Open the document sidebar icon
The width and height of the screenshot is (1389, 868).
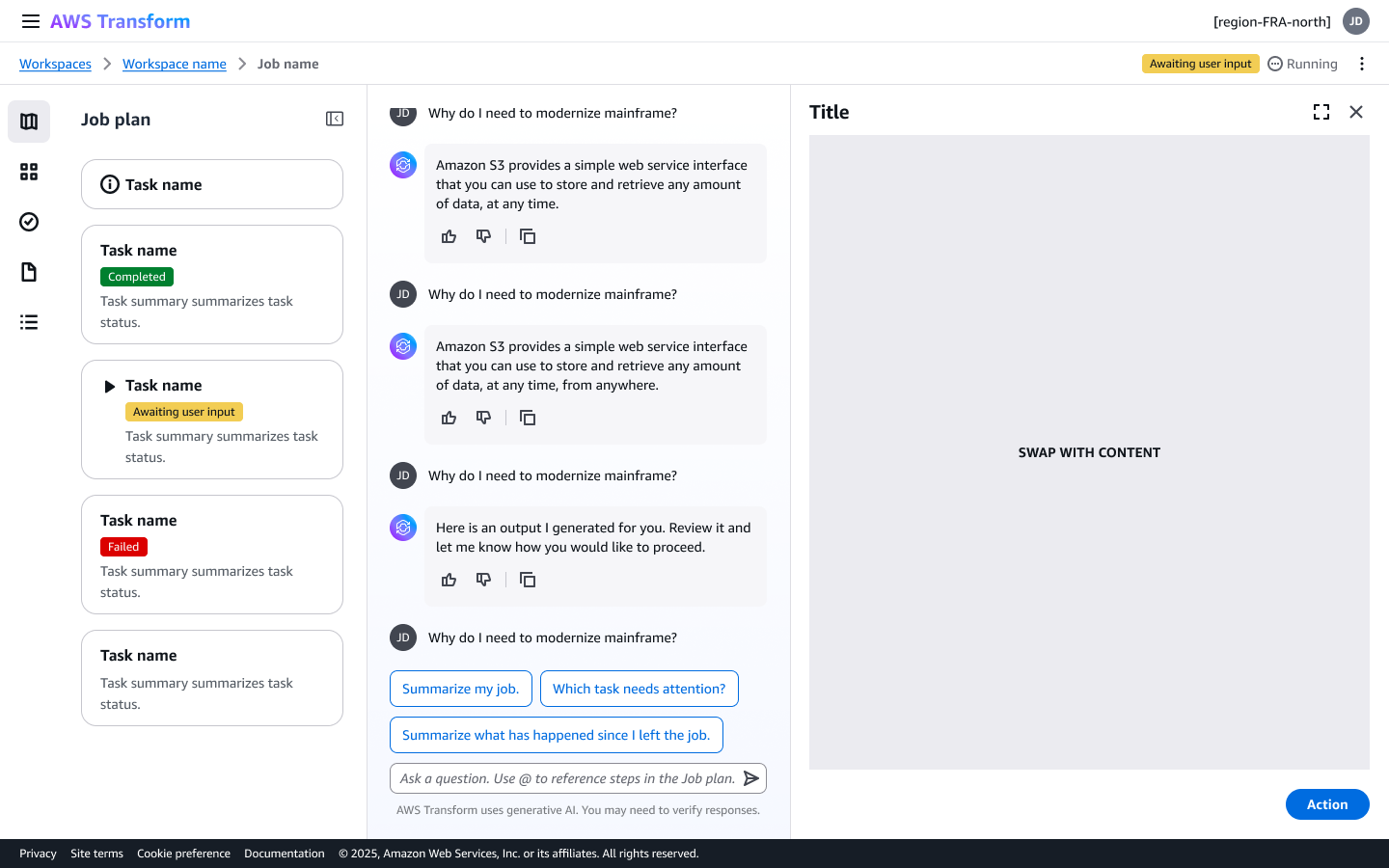(x=29, y=272)
